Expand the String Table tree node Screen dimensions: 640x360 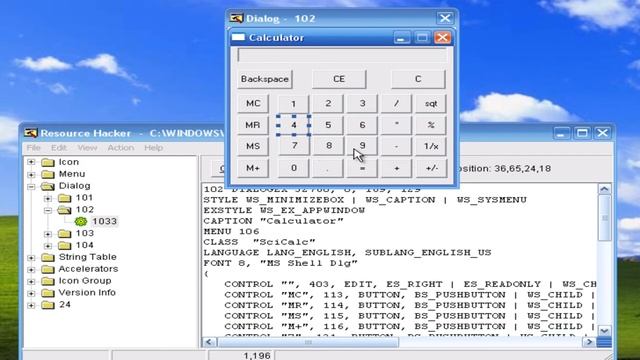point(31,258)
